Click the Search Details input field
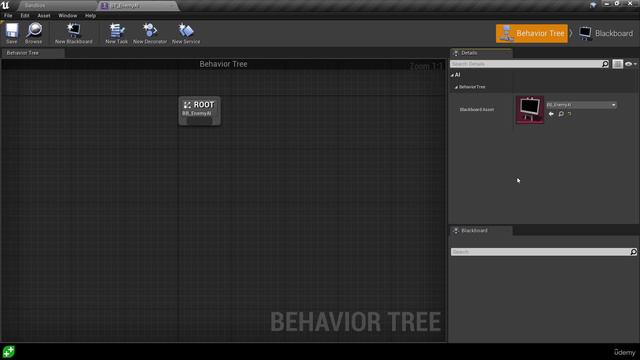Viewport: 640px width, 360px height. (526, 64)
